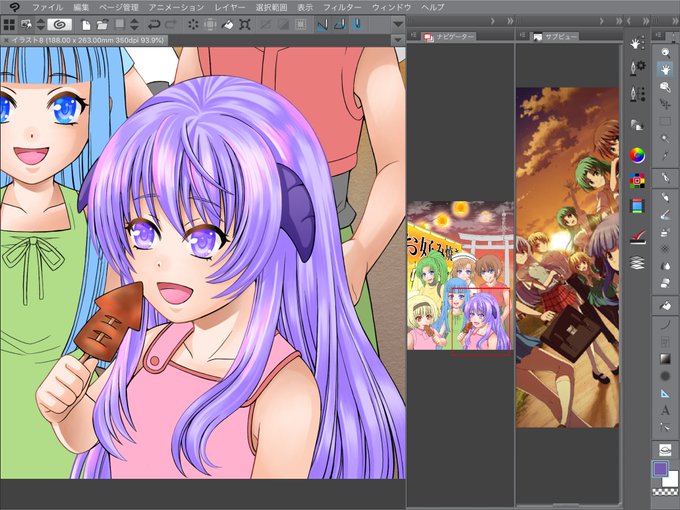Screen dimensions: 680x510
Task: Select the Fill bucket tool in tool palette
Action: 665,305
